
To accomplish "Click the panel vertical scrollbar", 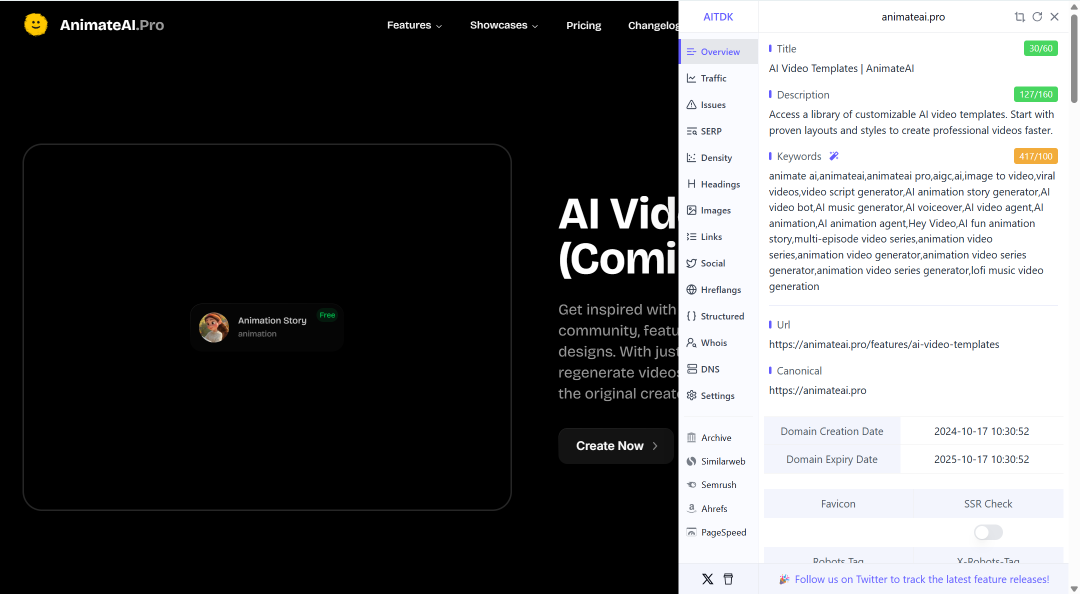I will (1074, 59).
